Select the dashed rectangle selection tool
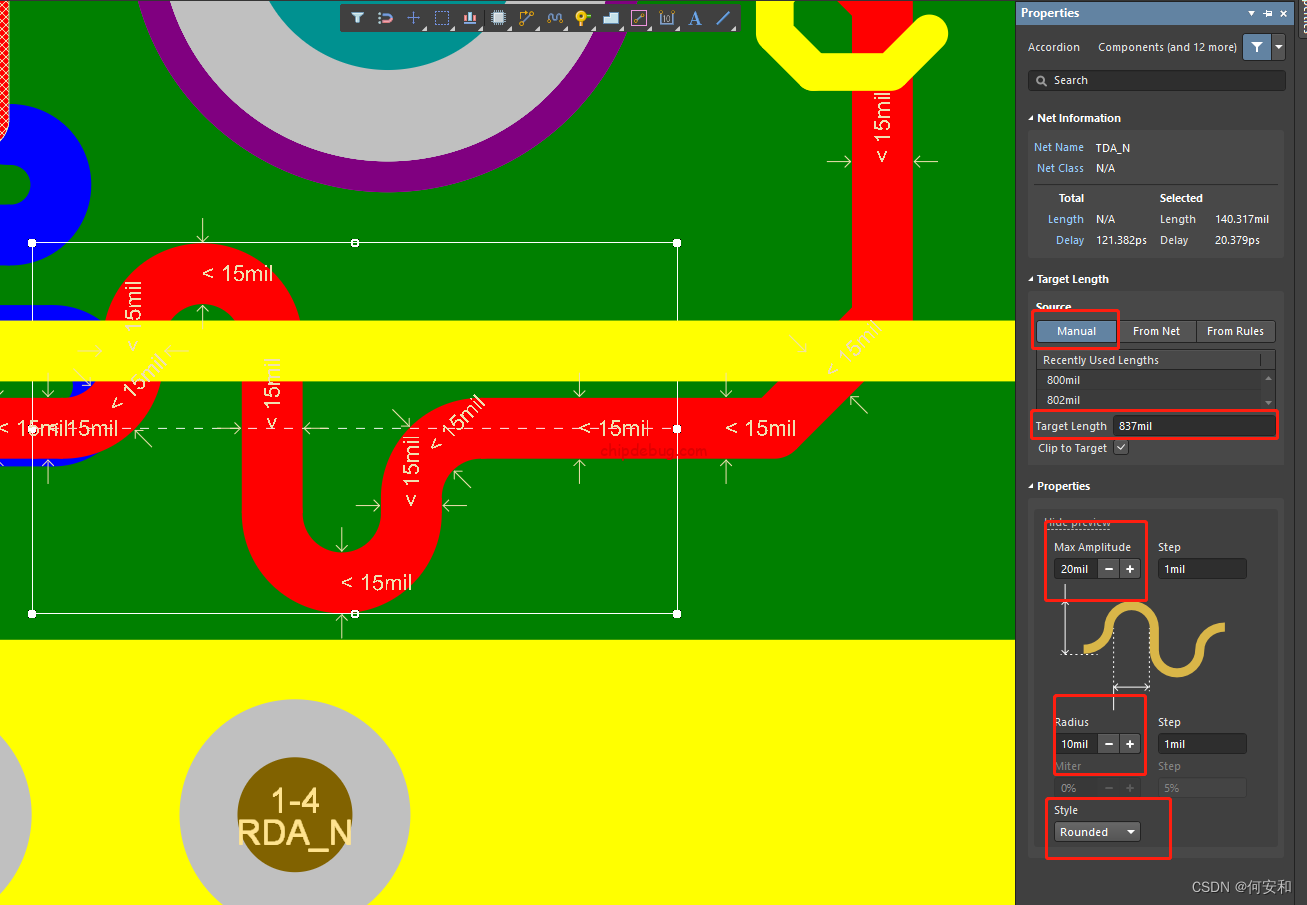 point(442,18)
